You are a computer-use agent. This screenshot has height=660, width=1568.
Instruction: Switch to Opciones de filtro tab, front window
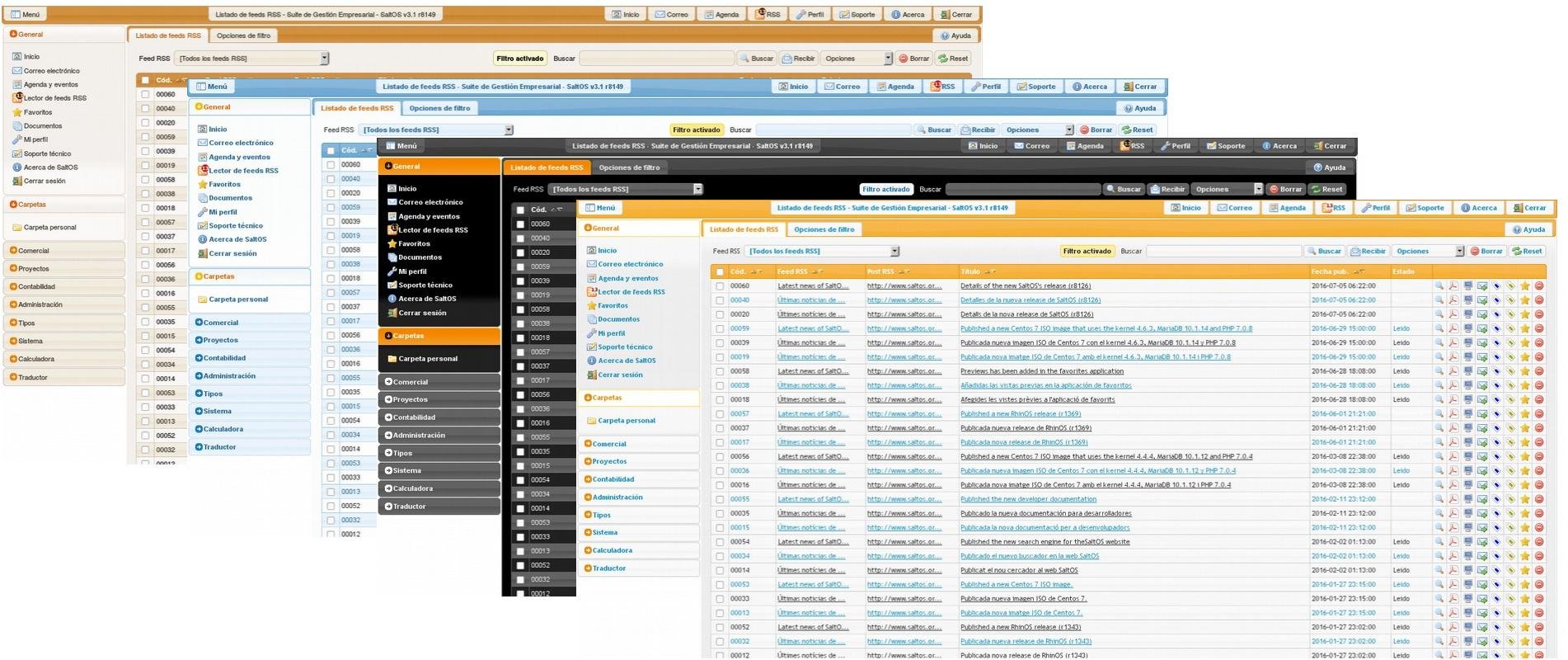pos(824,229)
